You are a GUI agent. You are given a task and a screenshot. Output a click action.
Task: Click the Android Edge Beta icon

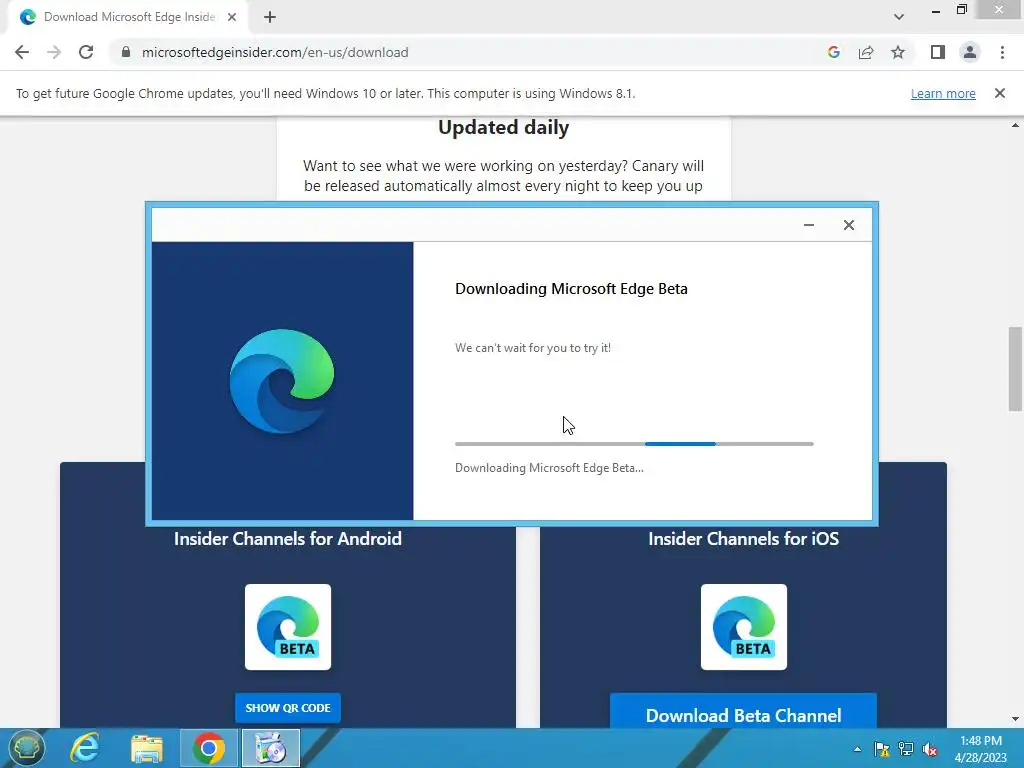coord(288,627)
